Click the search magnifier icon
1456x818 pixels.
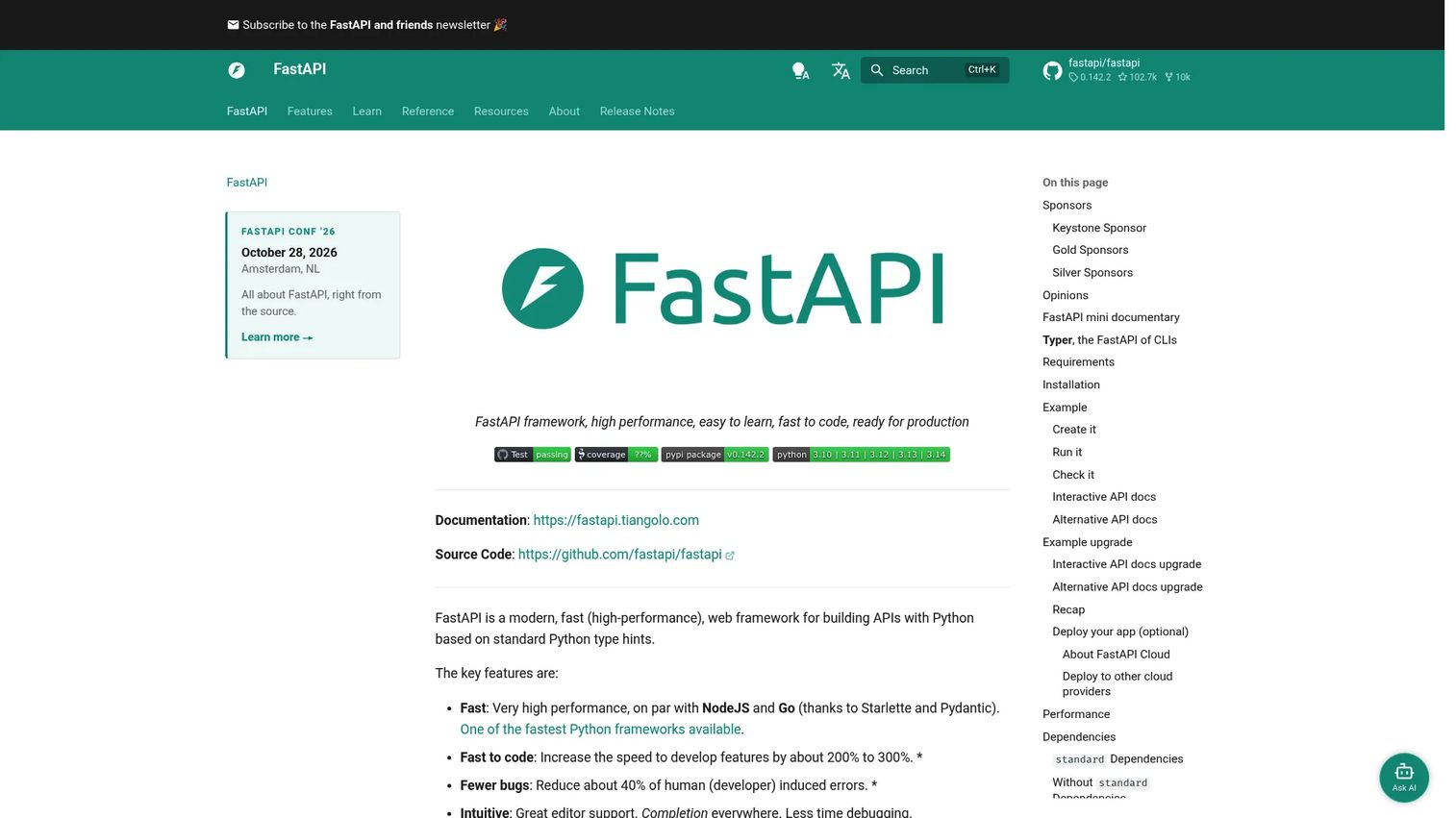pyautogui.click(x=877, y=70)
